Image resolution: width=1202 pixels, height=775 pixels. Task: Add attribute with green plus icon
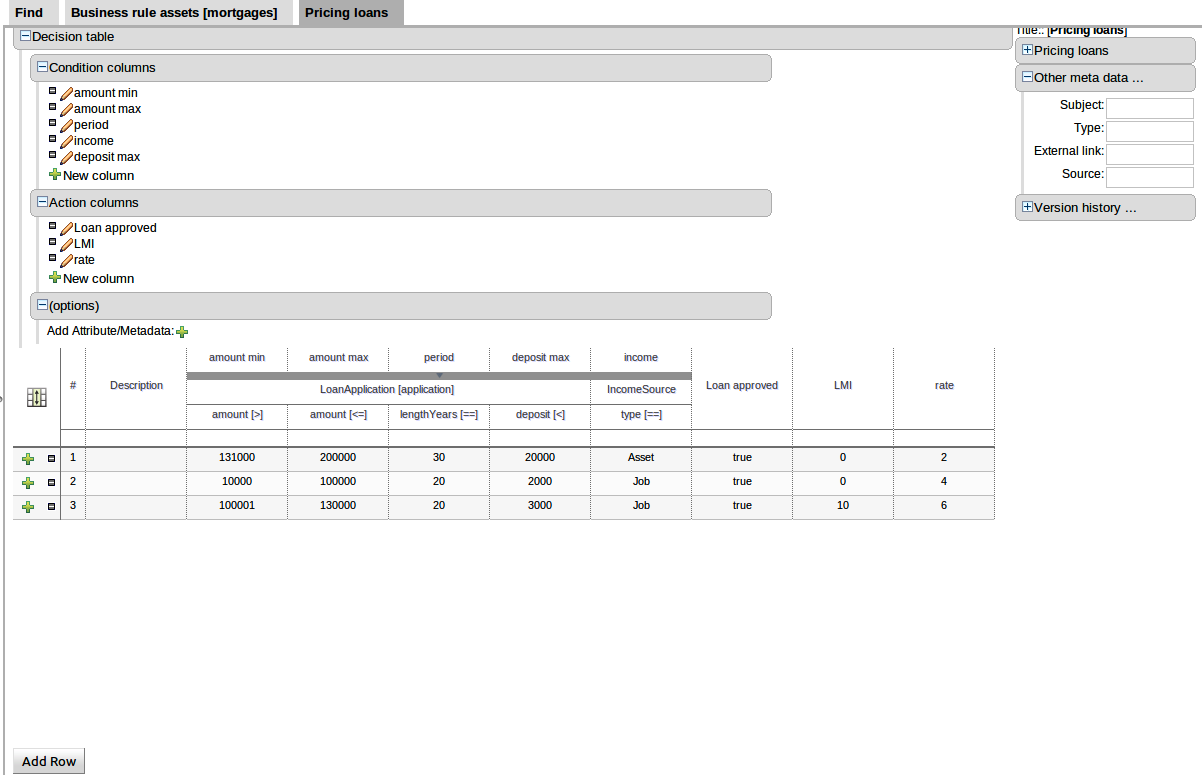point(182,332)
